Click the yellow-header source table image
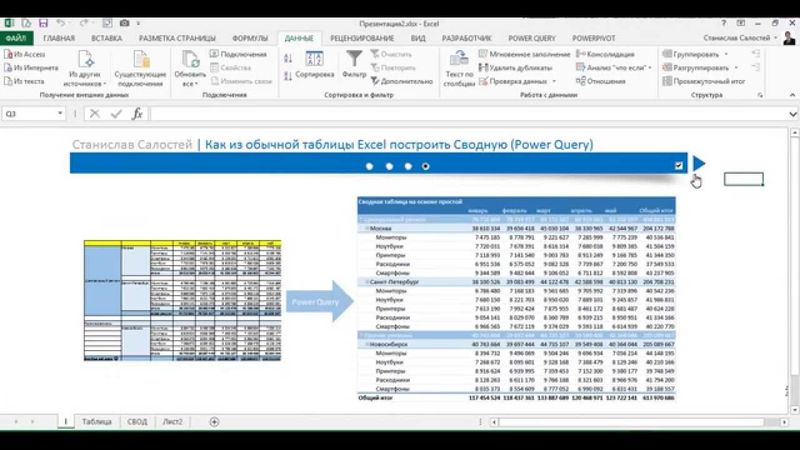The image size is (800, 450). click(x=182, y=301)
